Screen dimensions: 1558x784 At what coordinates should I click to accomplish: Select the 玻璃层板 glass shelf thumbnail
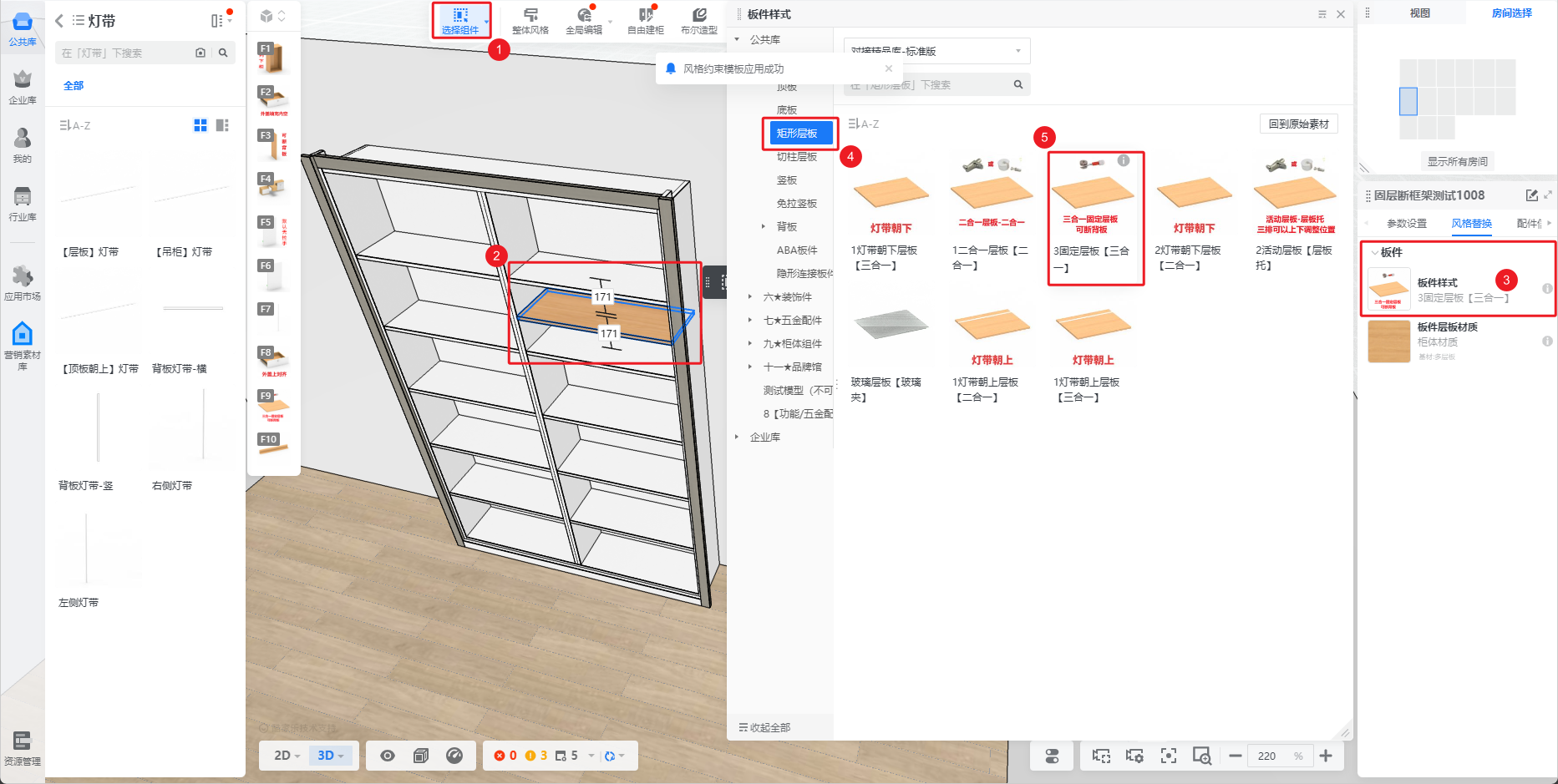[x=891, y=326]
